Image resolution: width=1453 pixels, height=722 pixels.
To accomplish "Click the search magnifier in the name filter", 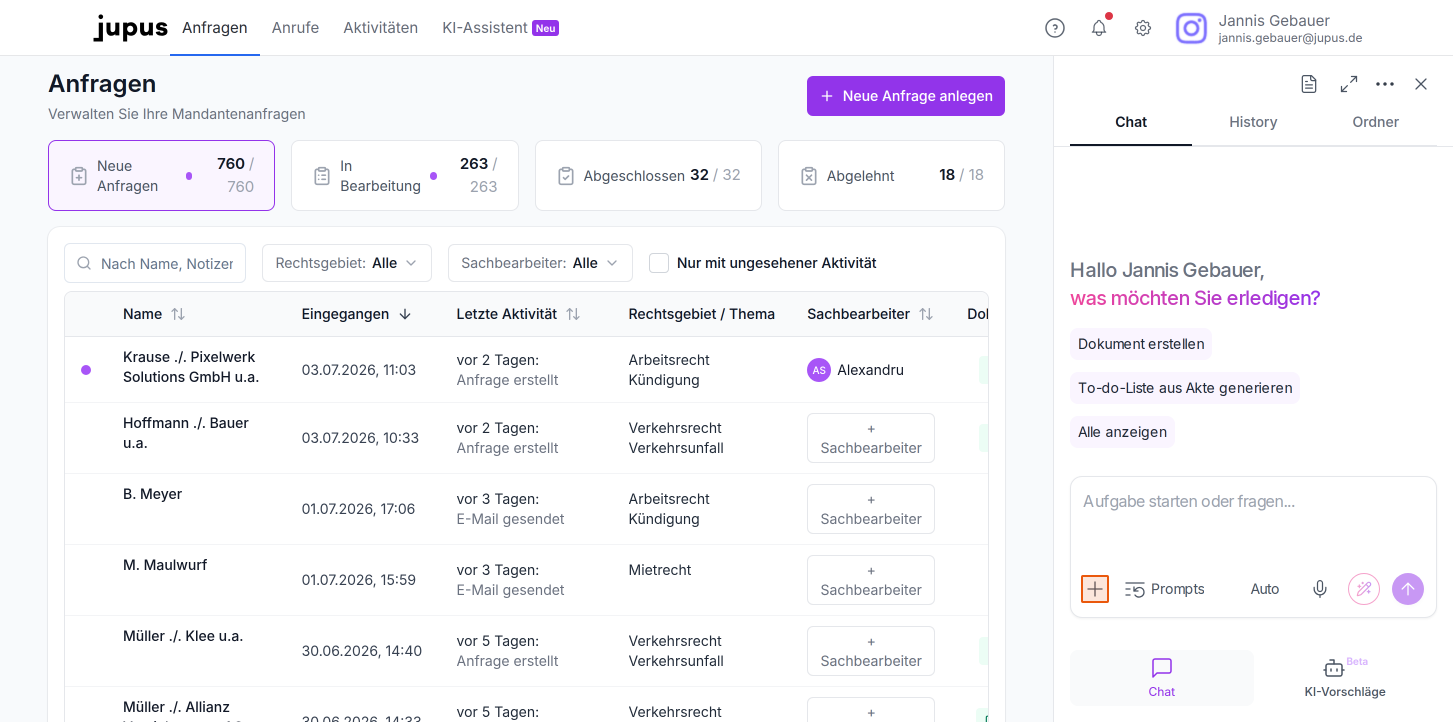I will [x=84, y=263].
